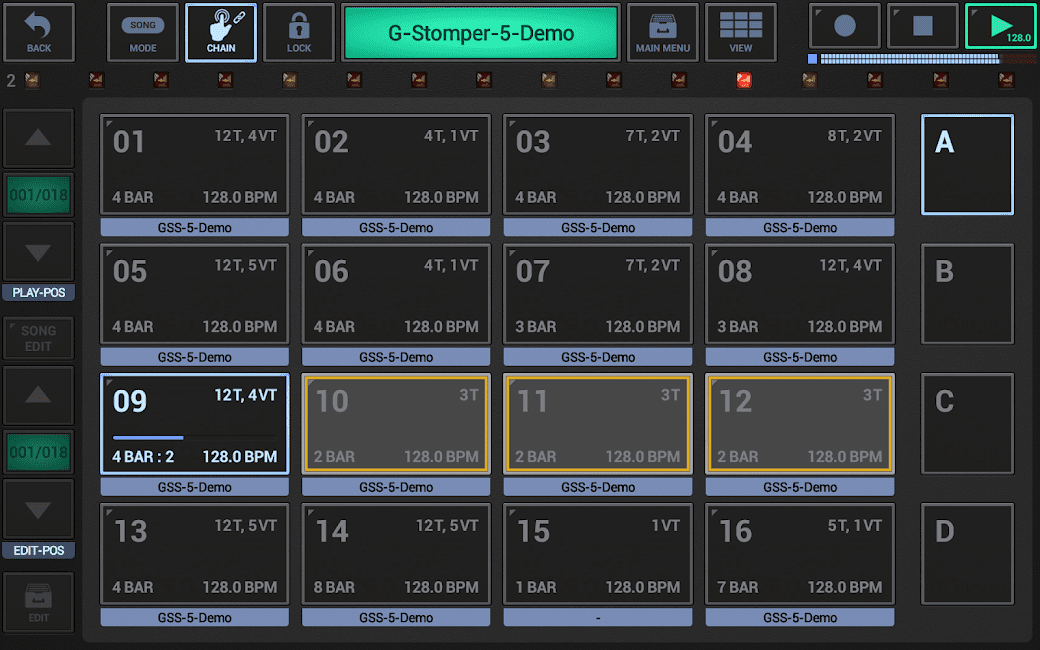Open the G-Stomper-5-Demo title display
Viewport: 1040px width, 650px height.
coord(481,32)
